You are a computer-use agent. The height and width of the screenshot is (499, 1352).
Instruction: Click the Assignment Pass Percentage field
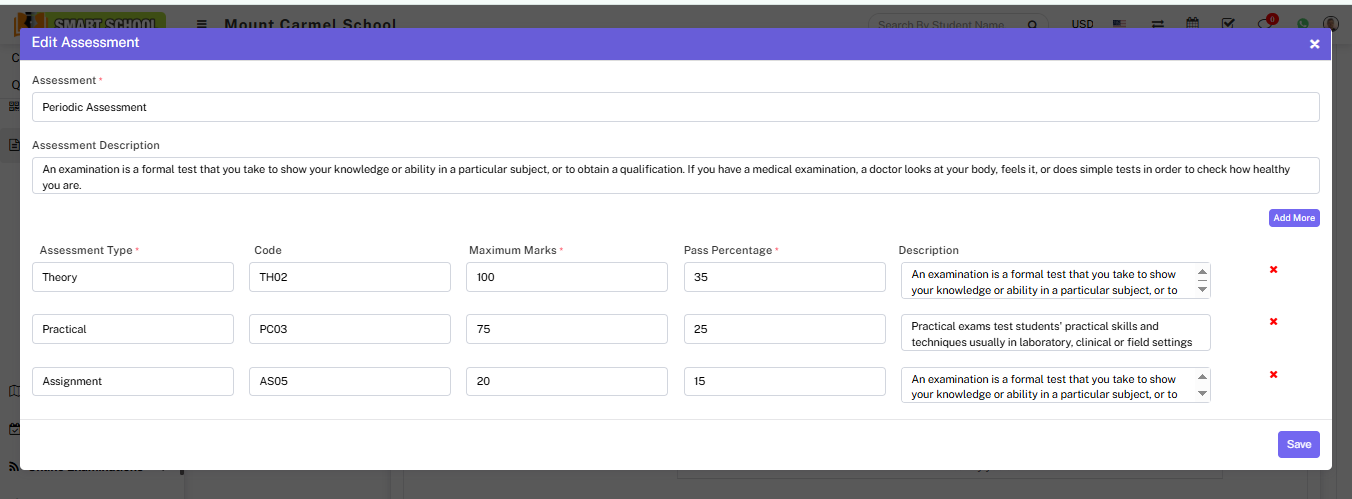click(784, 381)
